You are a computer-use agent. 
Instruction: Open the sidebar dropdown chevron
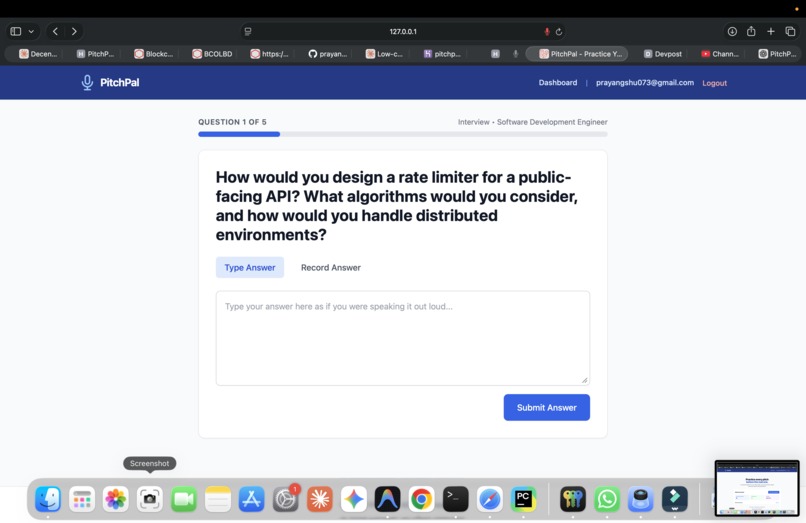(31, 31)
